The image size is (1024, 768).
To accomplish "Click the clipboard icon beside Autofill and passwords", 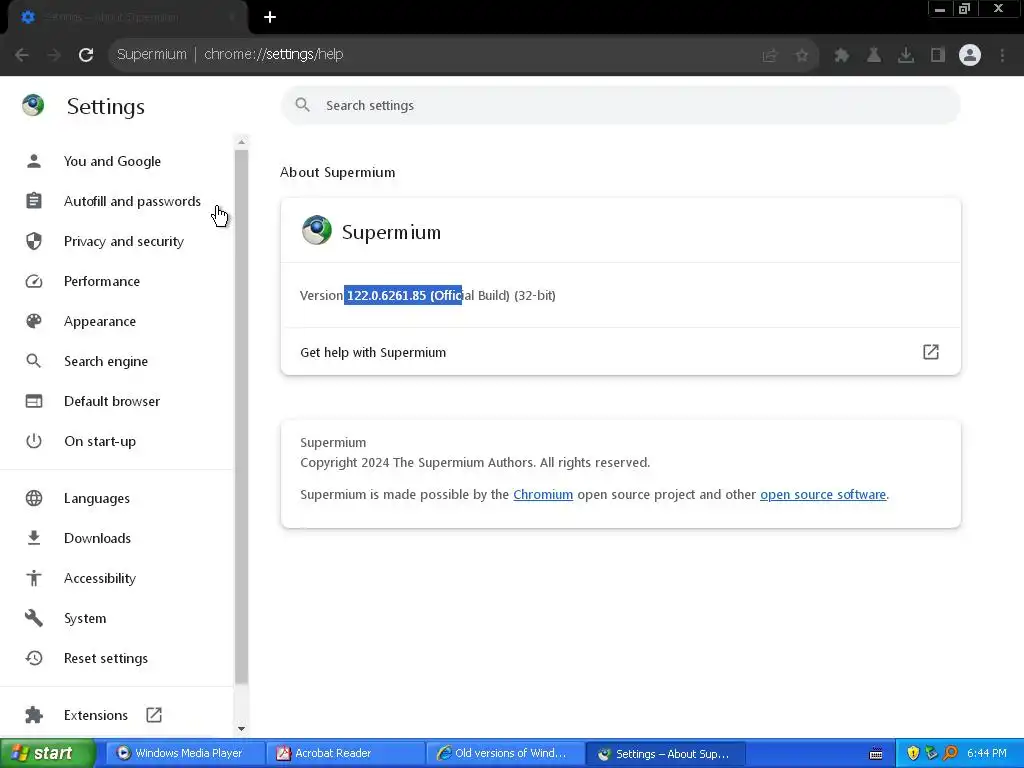I will [34, 200].
